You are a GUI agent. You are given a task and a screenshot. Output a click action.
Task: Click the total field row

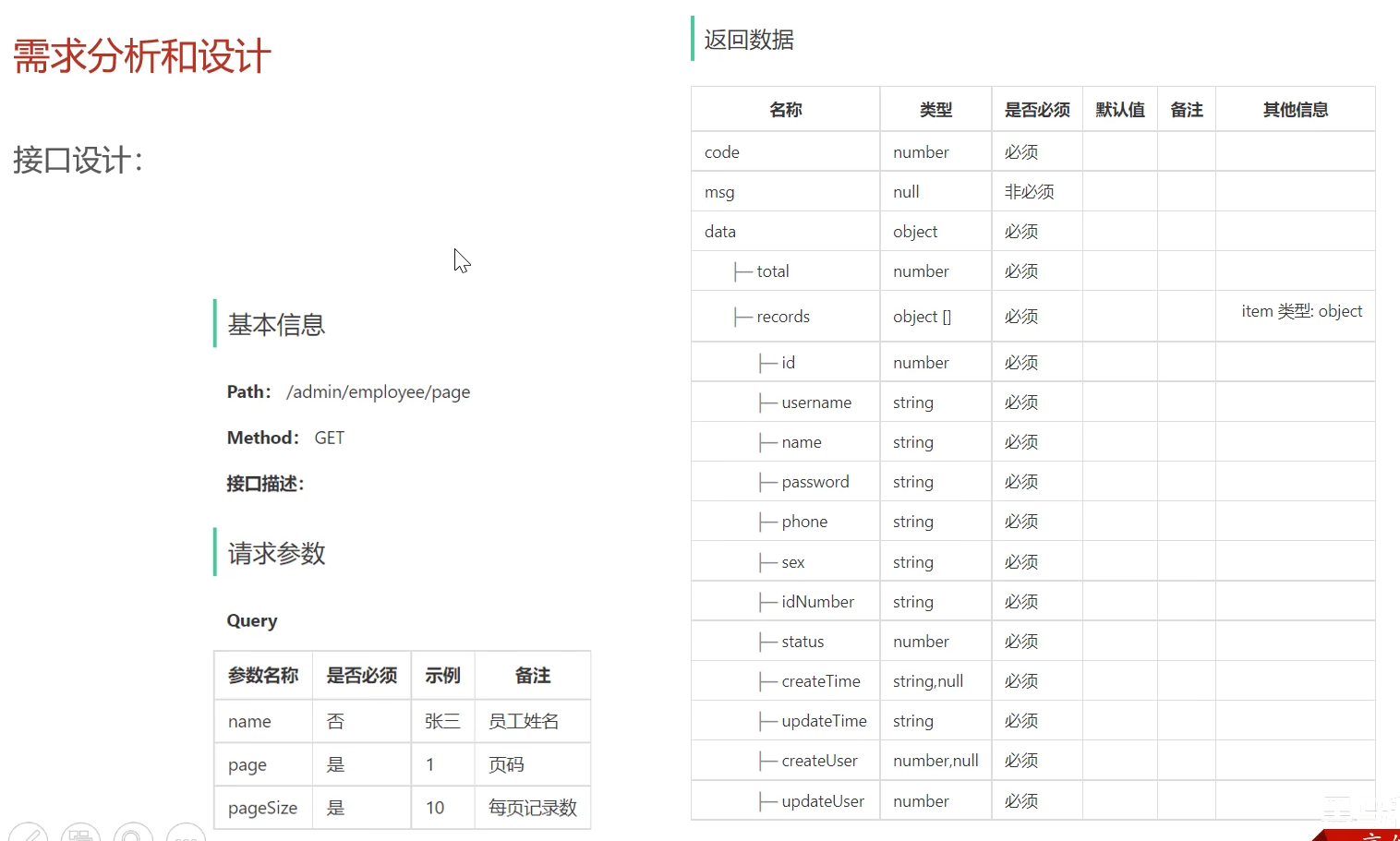coord(1033,271)
